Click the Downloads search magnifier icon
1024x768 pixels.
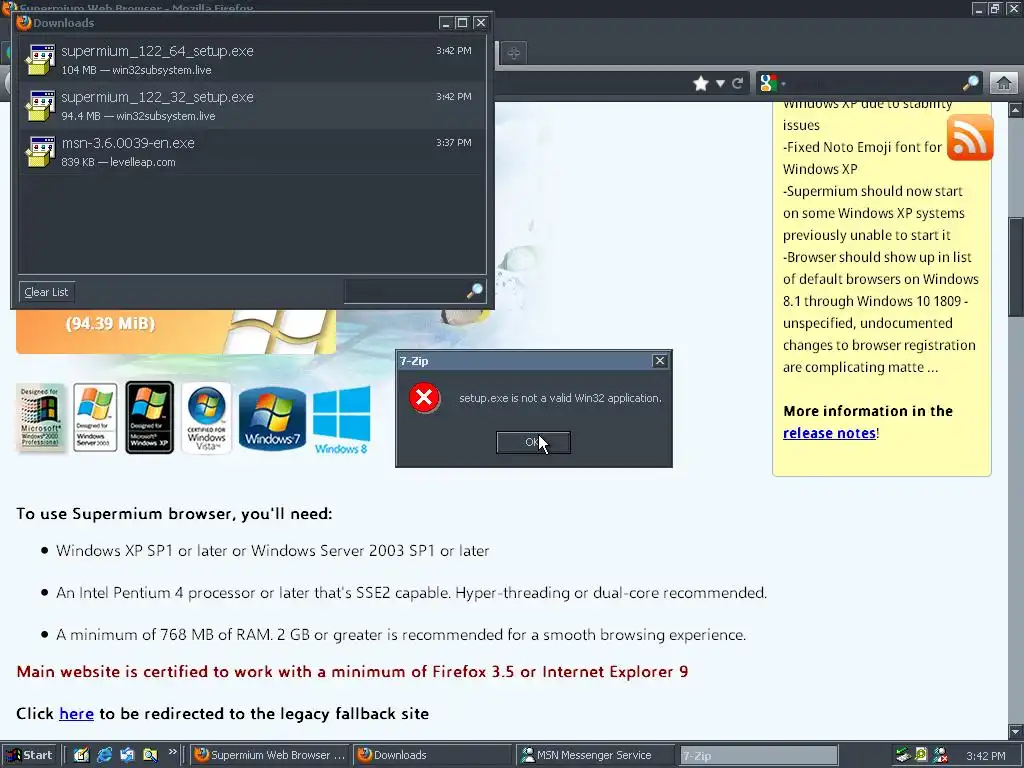tap(475, 291)
